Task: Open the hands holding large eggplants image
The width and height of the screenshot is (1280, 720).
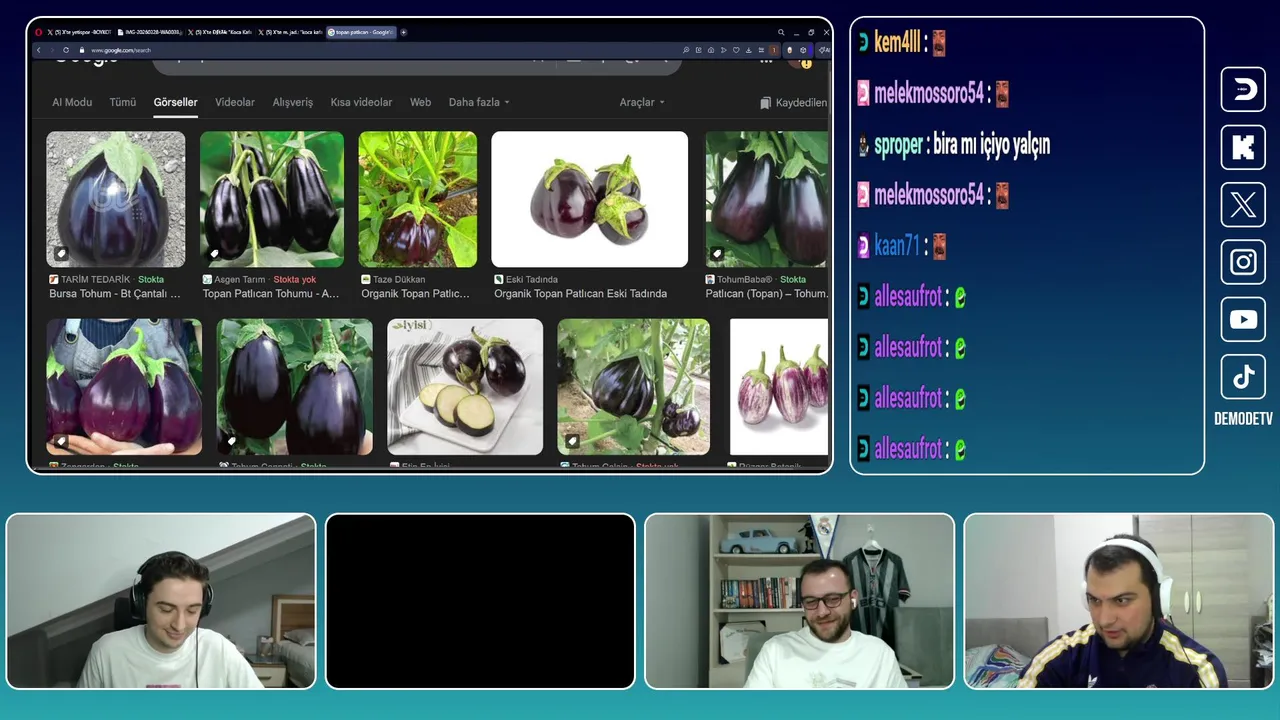Action: tap(124, 387)
